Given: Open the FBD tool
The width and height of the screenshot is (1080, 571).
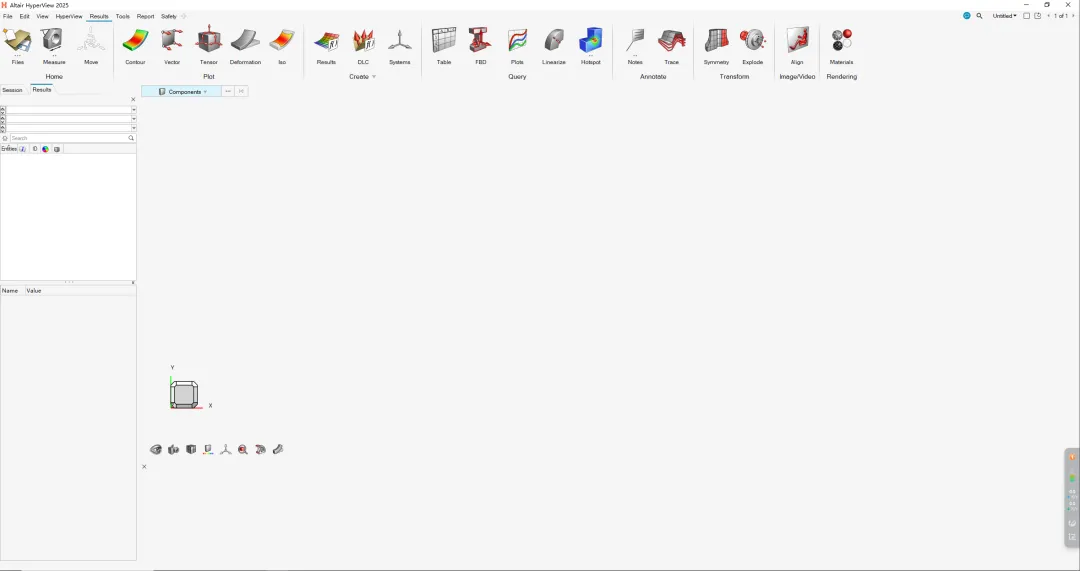Looking at the screenshot, I should click(x=481, y=41).
